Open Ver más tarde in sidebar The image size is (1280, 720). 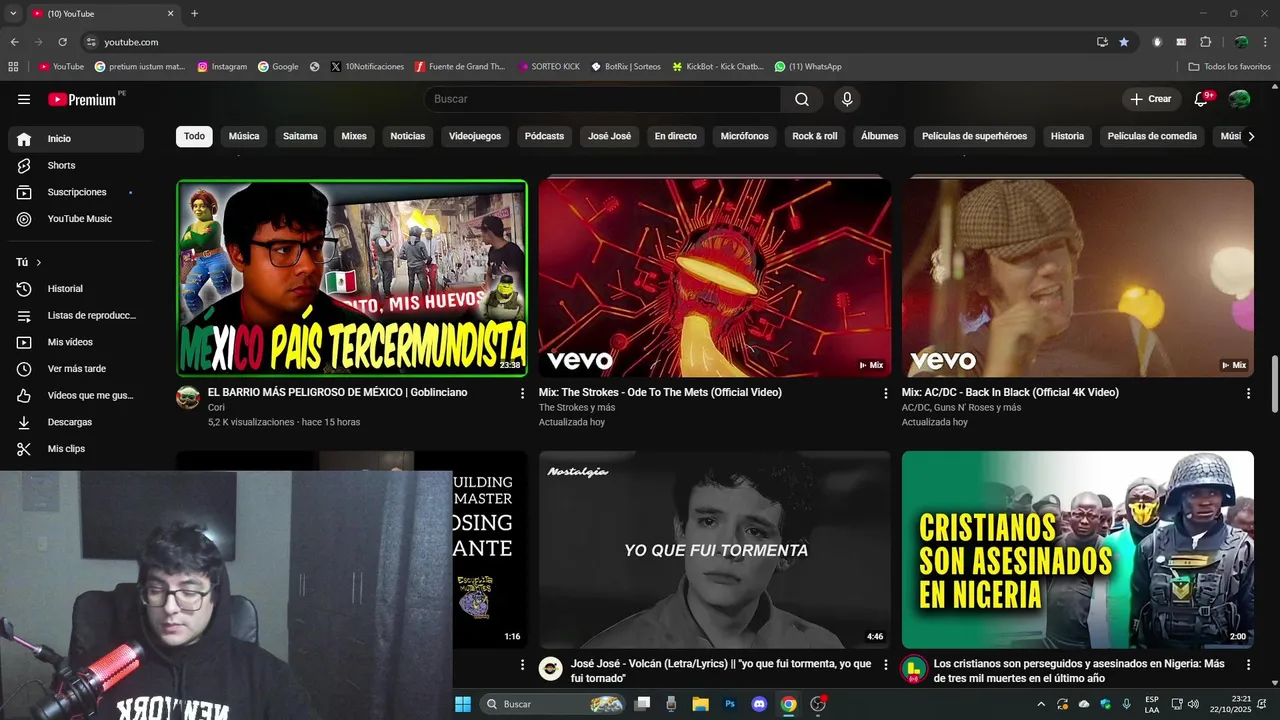point(76,369)
